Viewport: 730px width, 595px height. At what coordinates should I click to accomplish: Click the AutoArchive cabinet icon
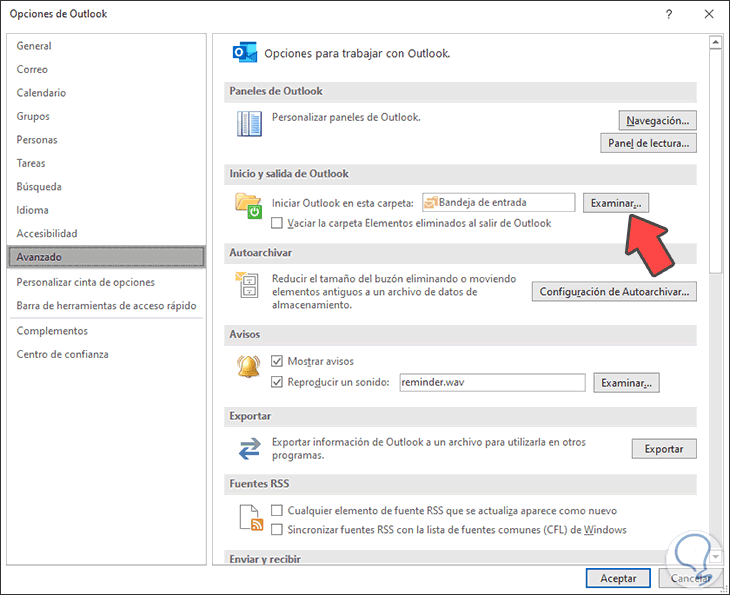pyautogui.click(x=247, y=285)
